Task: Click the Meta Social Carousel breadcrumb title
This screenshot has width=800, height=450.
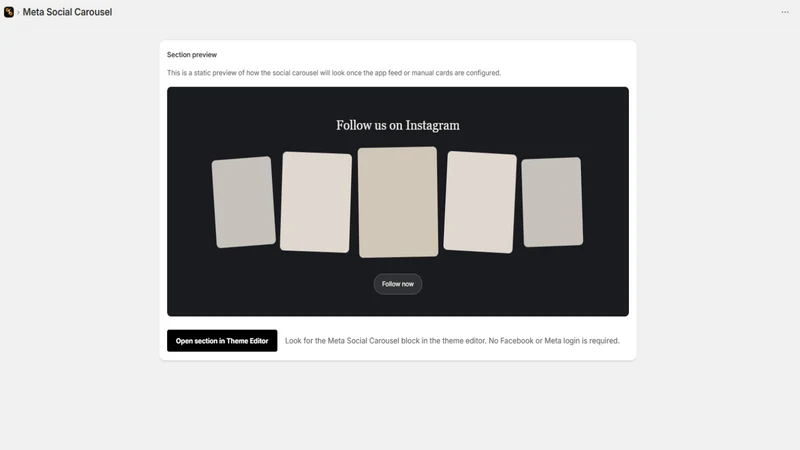Action: tap(67, 12)
